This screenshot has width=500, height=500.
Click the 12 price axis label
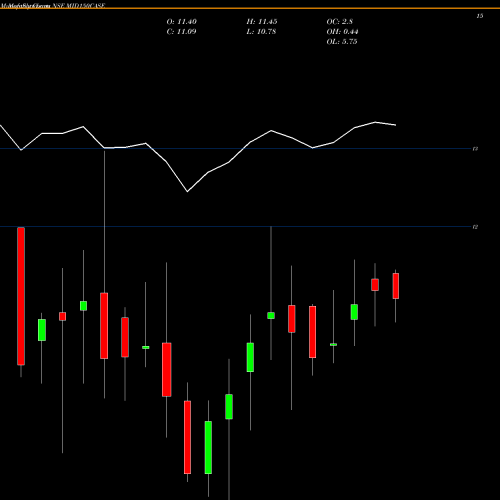[x=476, y=227]
